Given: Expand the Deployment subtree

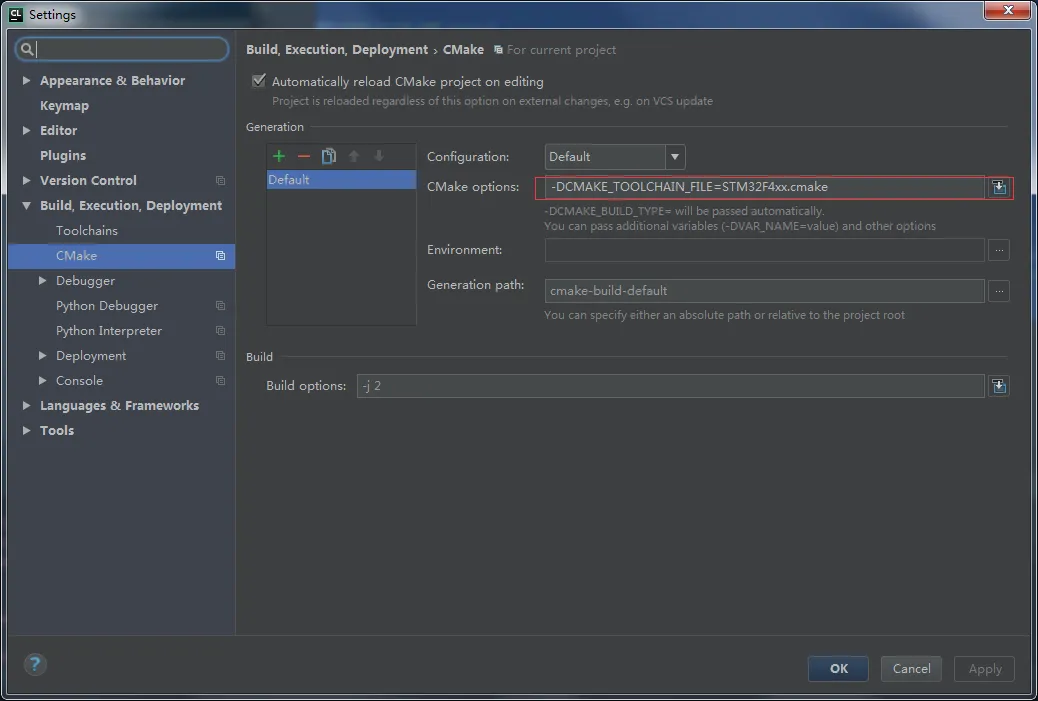Looking at the screenshot, I should (x=42, y=355).
